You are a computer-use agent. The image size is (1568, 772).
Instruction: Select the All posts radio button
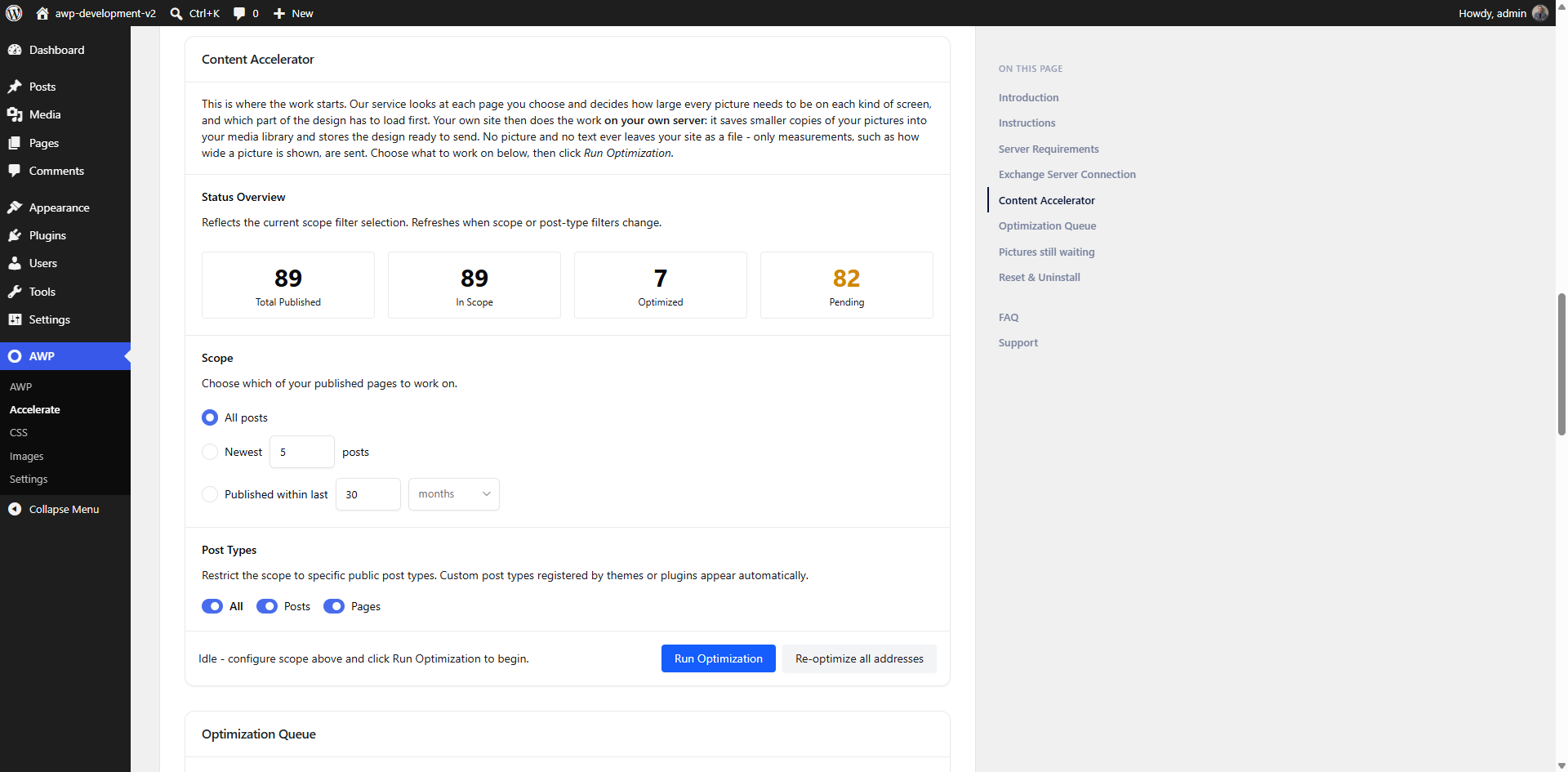(x=210, y=417)
